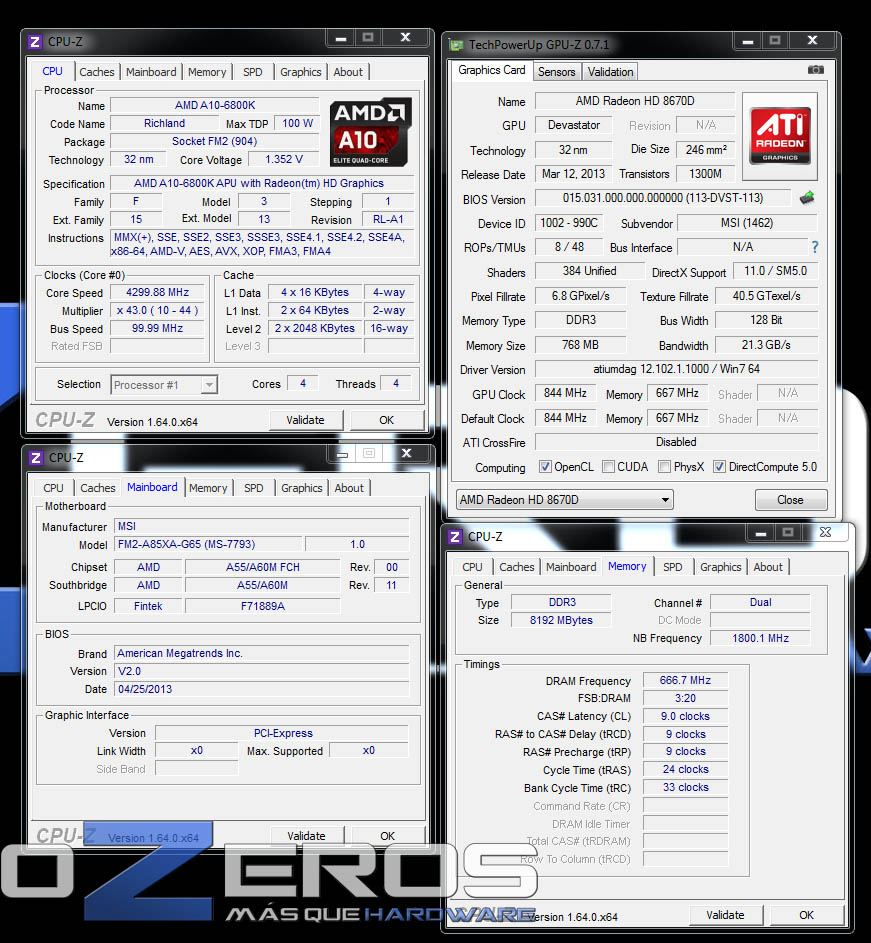The height and width of the screenshot is (943, 871).
Task: Click the Subvendor value 'MSI (1462)'
Action: [x=747, y=223]
